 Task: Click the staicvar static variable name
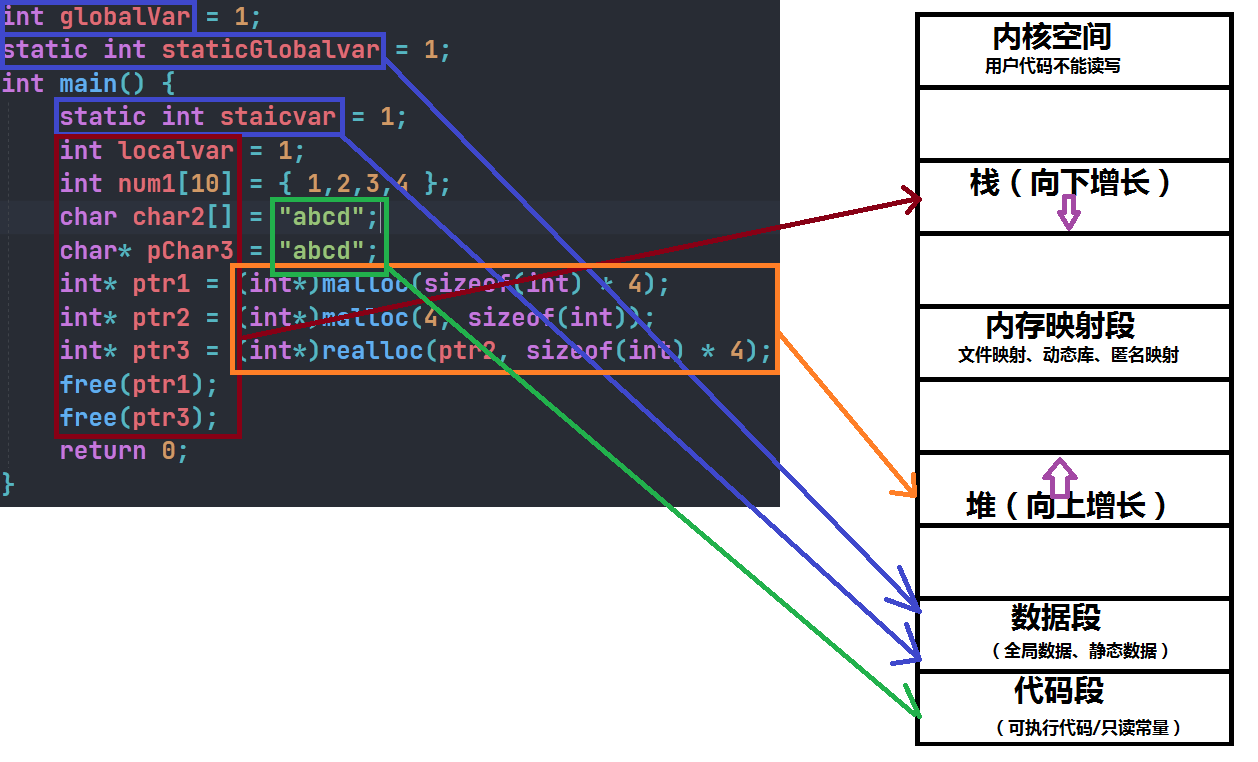278,117
